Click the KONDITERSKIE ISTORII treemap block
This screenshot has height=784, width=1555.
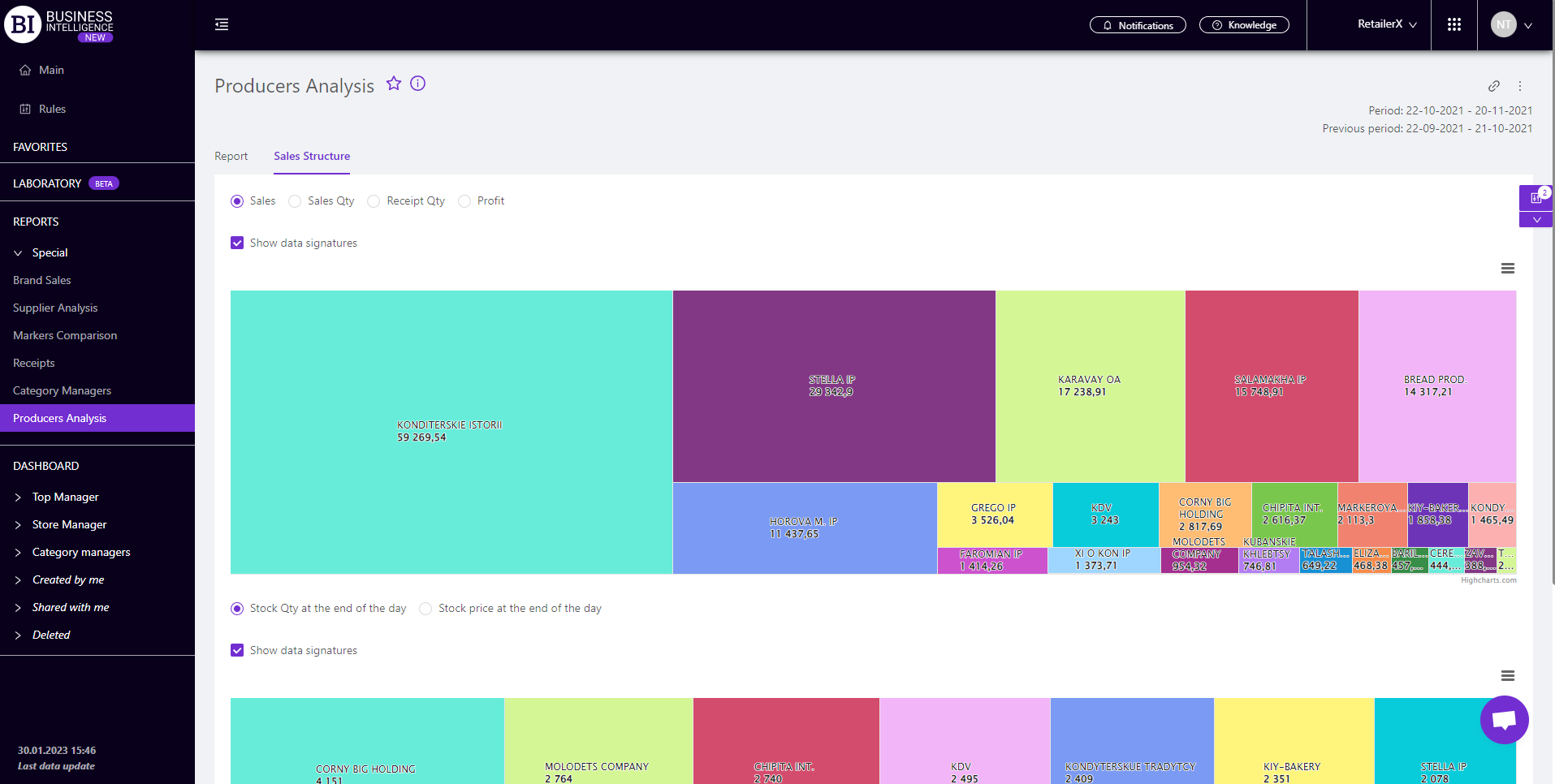click(x=451, y=432)
